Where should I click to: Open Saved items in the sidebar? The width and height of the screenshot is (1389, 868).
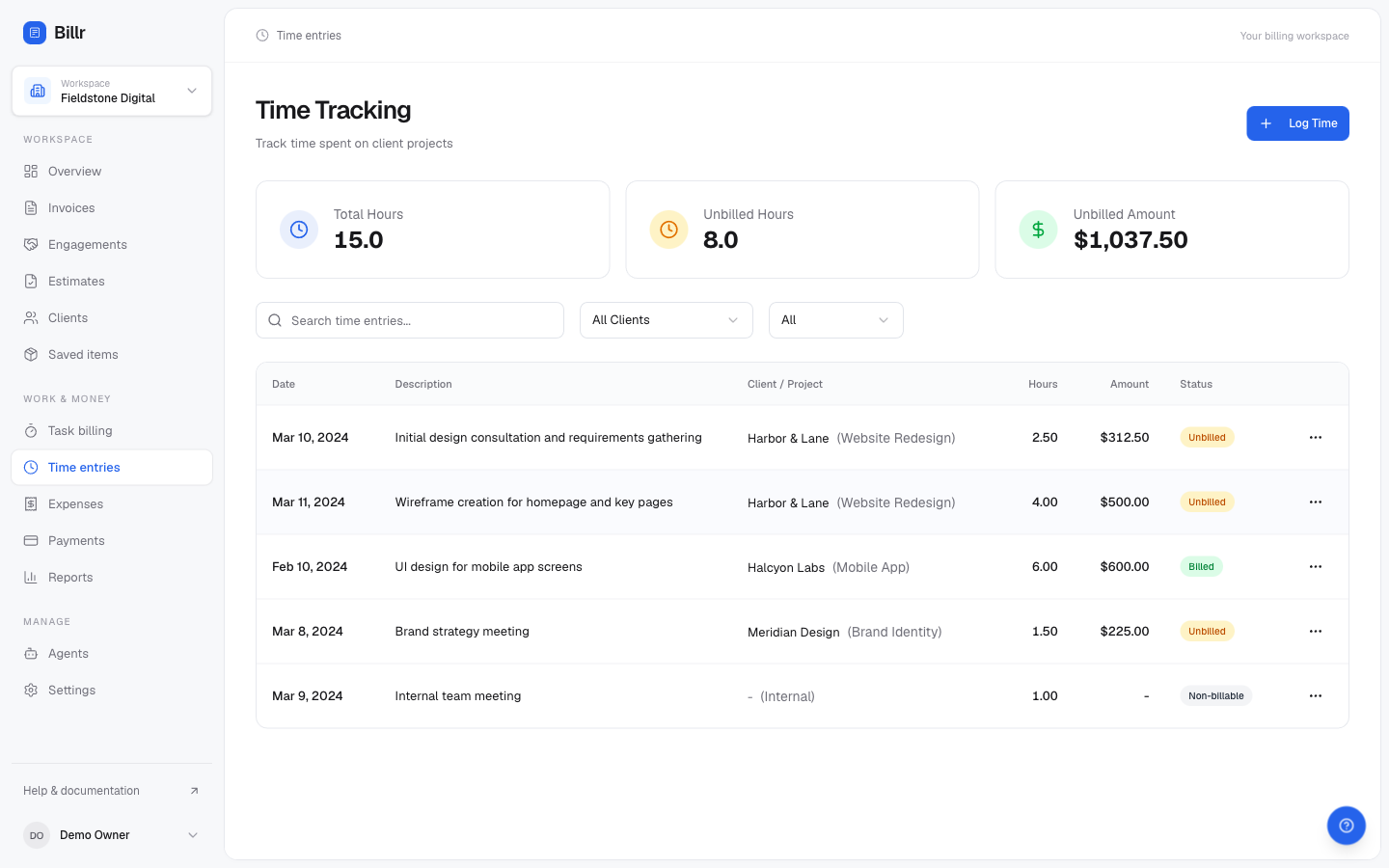[112, 355]
